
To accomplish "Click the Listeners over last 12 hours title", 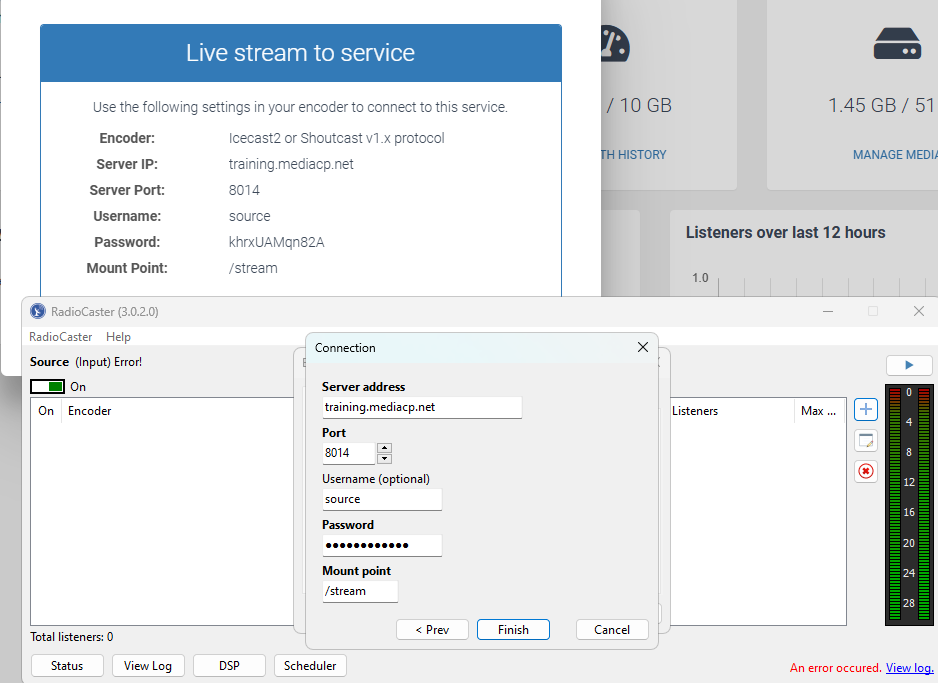I will [x=785, y=232].
